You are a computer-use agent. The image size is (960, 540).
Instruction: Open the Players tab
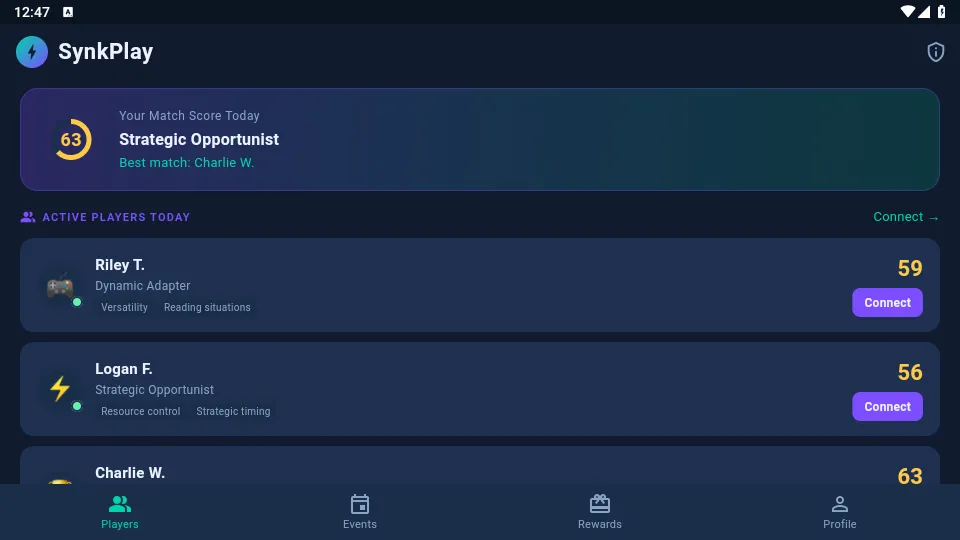coord(120,512)
